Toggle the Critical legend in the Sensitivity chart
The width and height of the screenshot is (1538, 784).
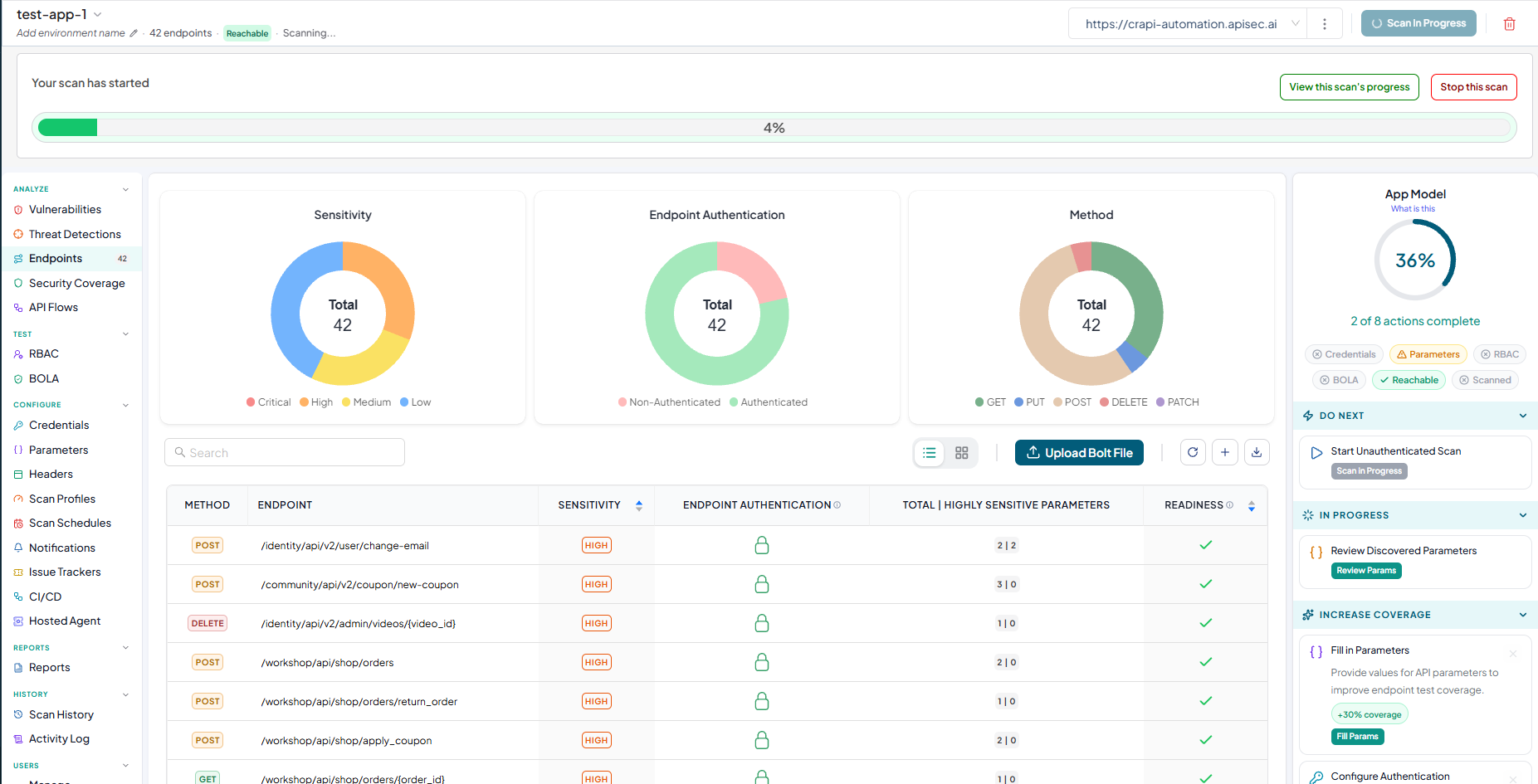(x=268, y=402)
